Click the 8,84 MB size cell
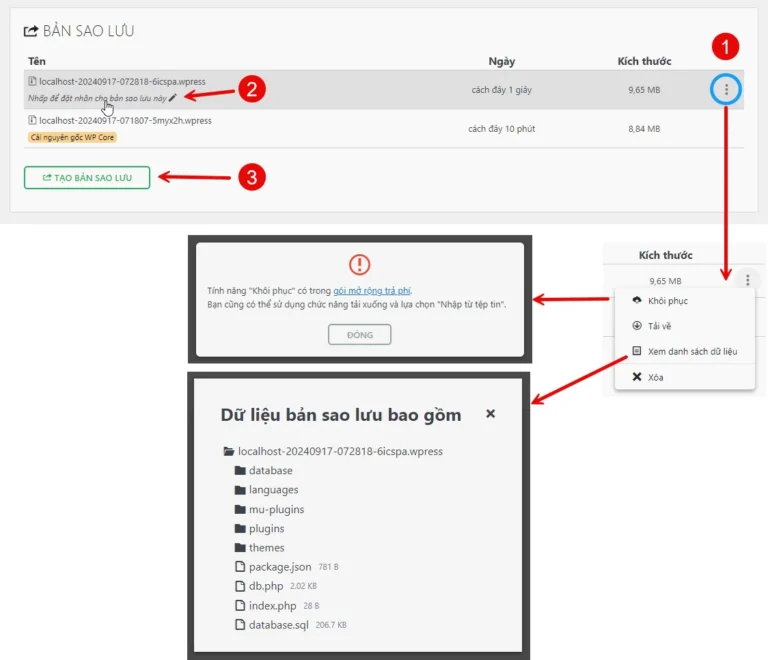The width and height of the screenshot is (768, 660). pos(644,129)
